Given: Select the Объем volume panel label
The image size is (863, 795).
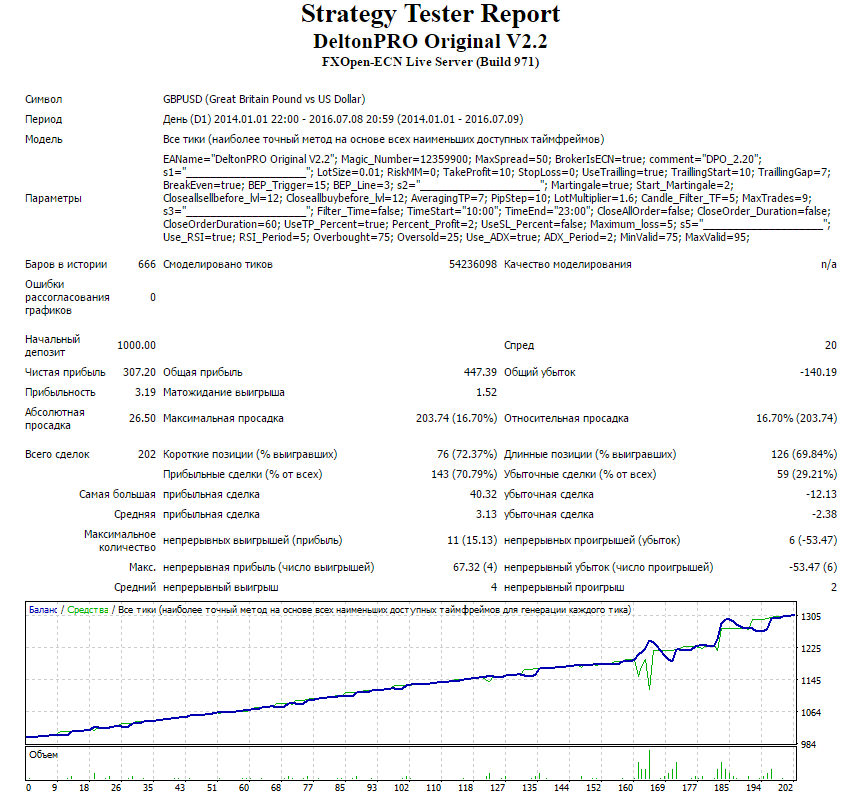Looking at the screenshot, I should click(x=43, y=755).
